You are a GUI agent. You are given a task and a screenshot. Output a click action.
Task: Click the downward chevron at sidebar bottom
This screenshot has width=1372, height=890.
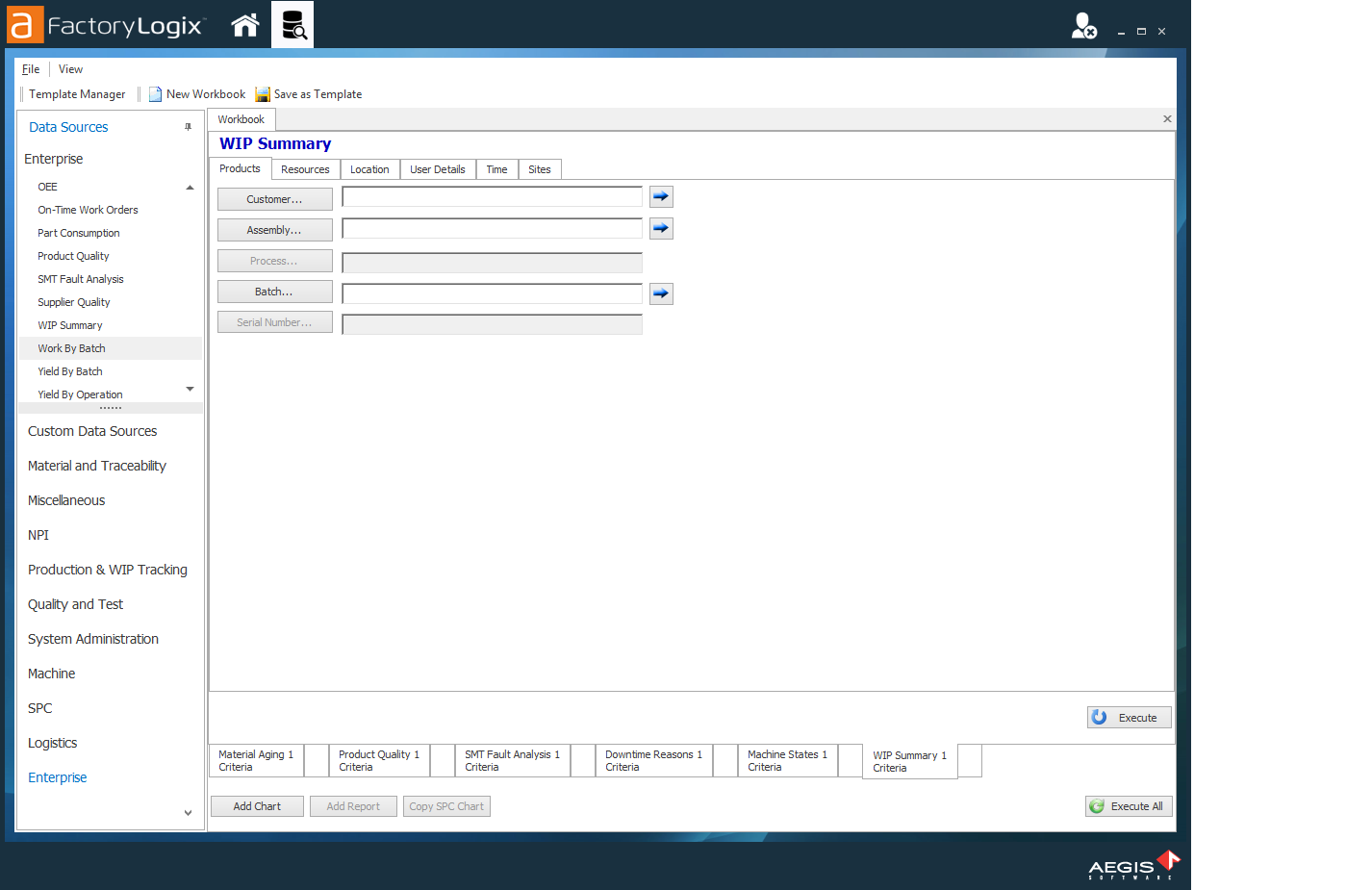coord(189,812)
